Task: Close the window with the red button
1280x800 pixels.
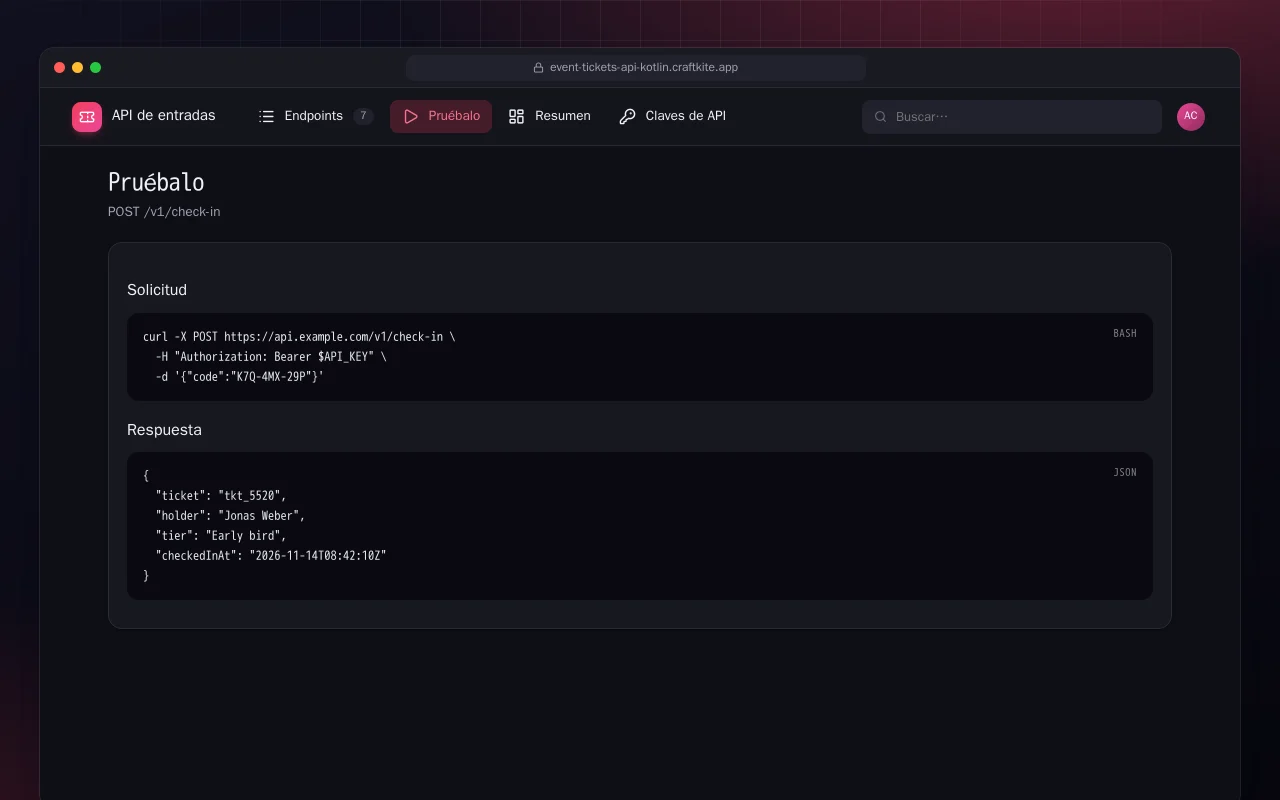Action: point(60,68)
